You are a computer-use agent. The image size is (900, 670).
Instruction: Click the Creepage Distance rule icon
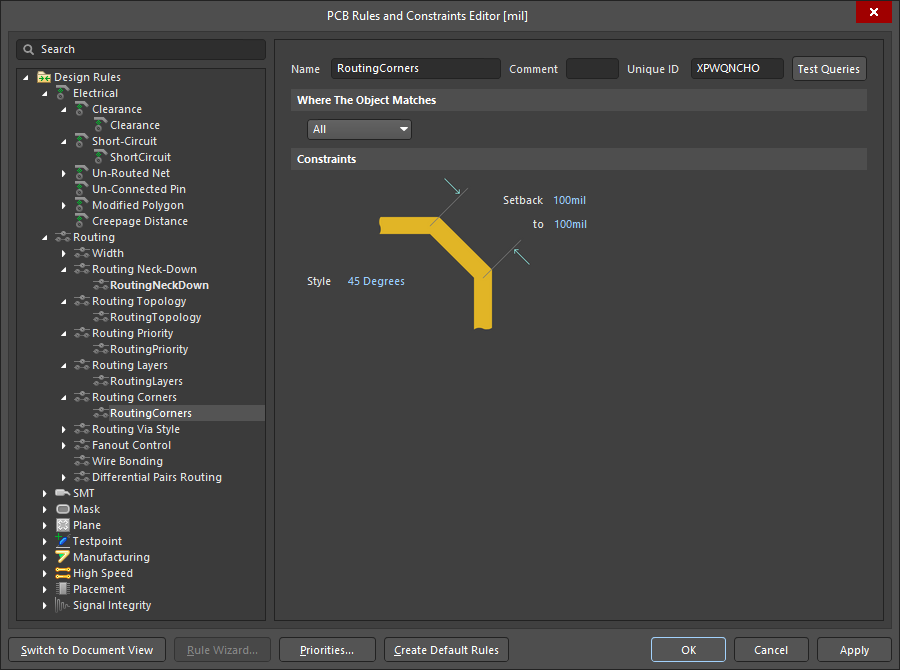click(82, 221)
